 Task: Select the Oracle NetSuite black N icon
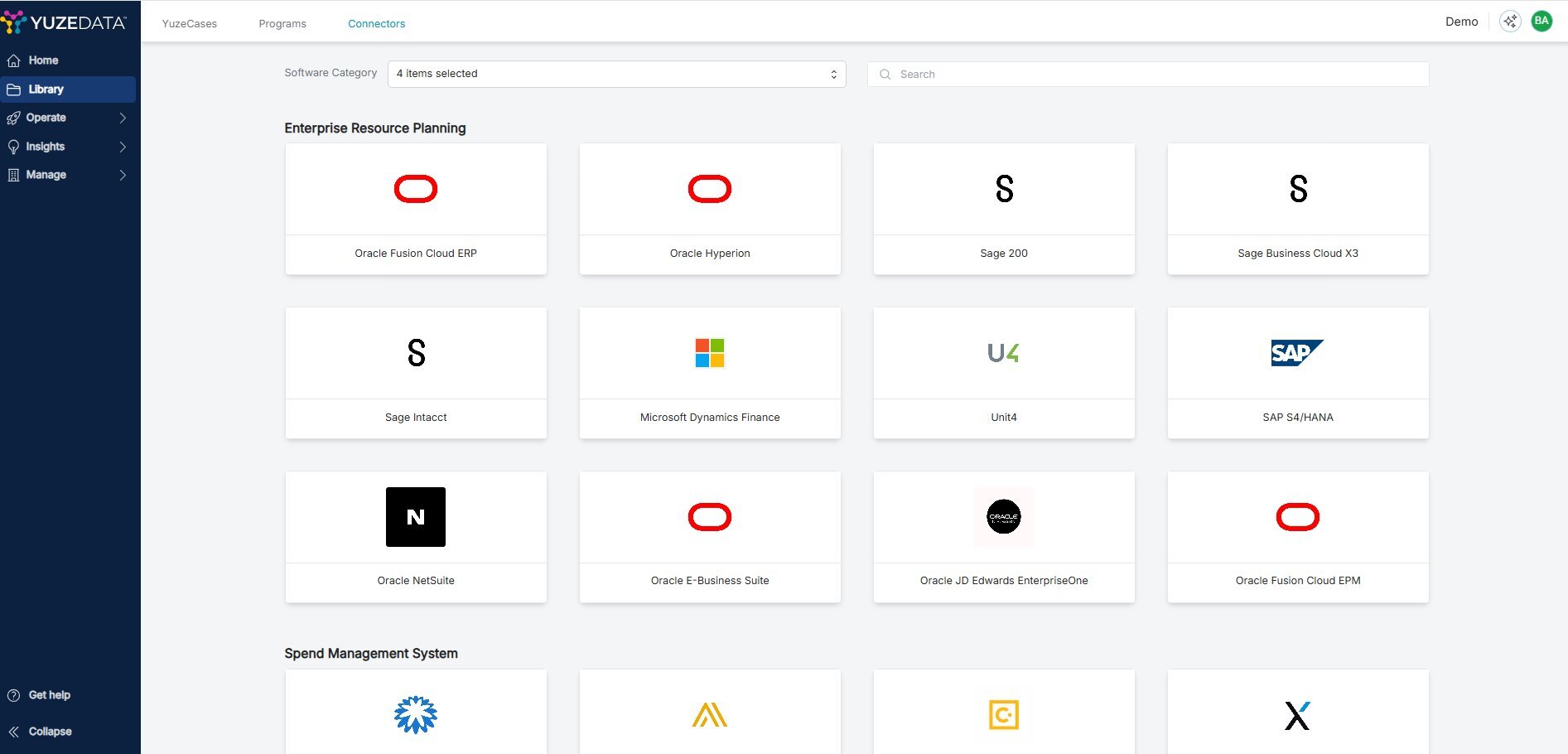pyautogui.click(x=416, y=517)
